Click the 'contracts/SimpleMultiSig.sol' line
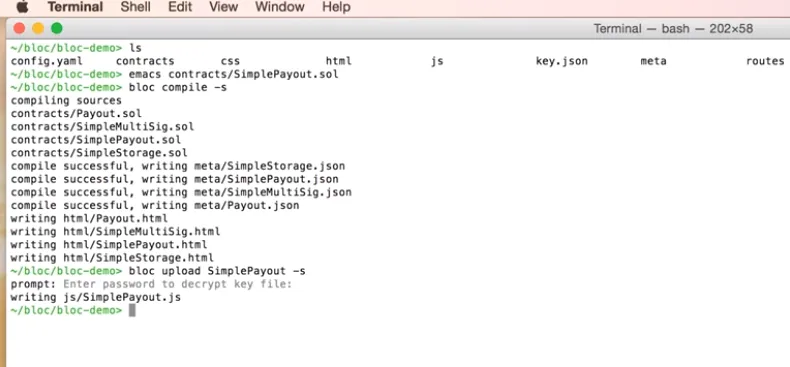This screenshot has width=790, height=367. (x=102, y=127)
